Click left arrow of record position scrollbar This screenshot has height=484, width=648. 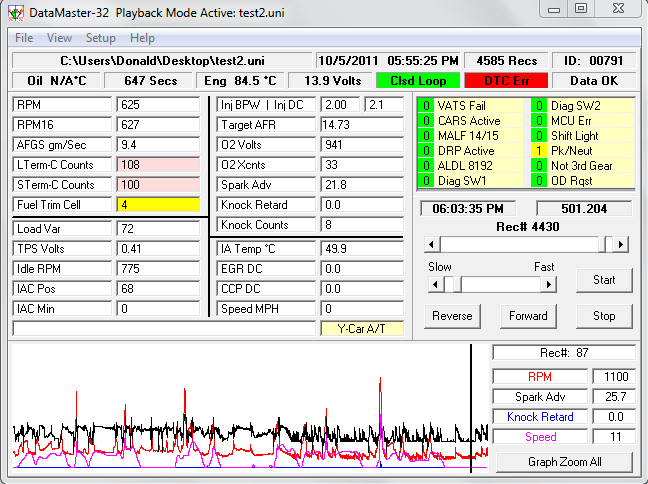432,244
